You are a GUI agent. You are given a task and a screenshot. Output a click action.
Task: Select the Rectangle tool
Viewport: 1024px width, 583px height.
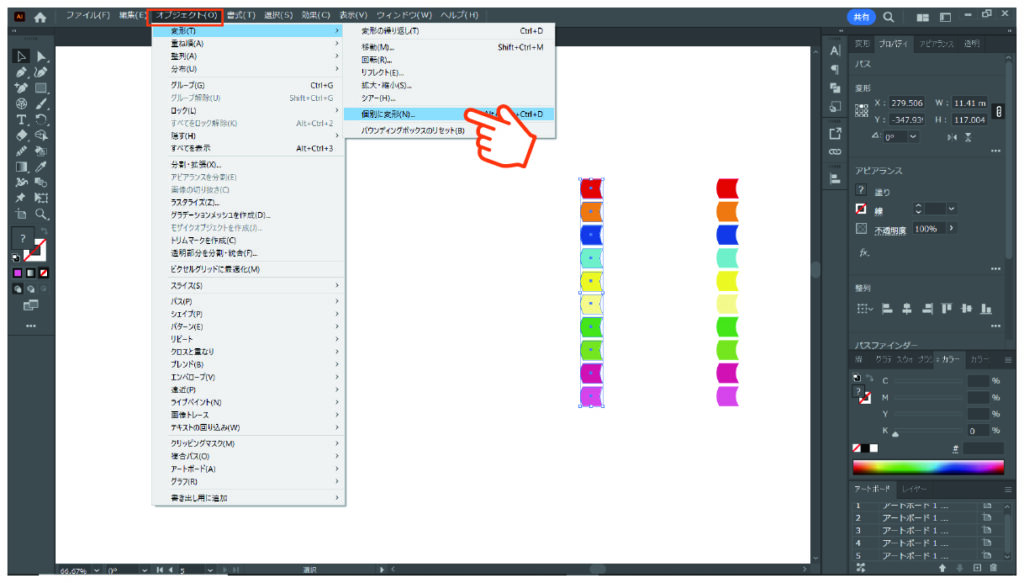tap(41, 88)
